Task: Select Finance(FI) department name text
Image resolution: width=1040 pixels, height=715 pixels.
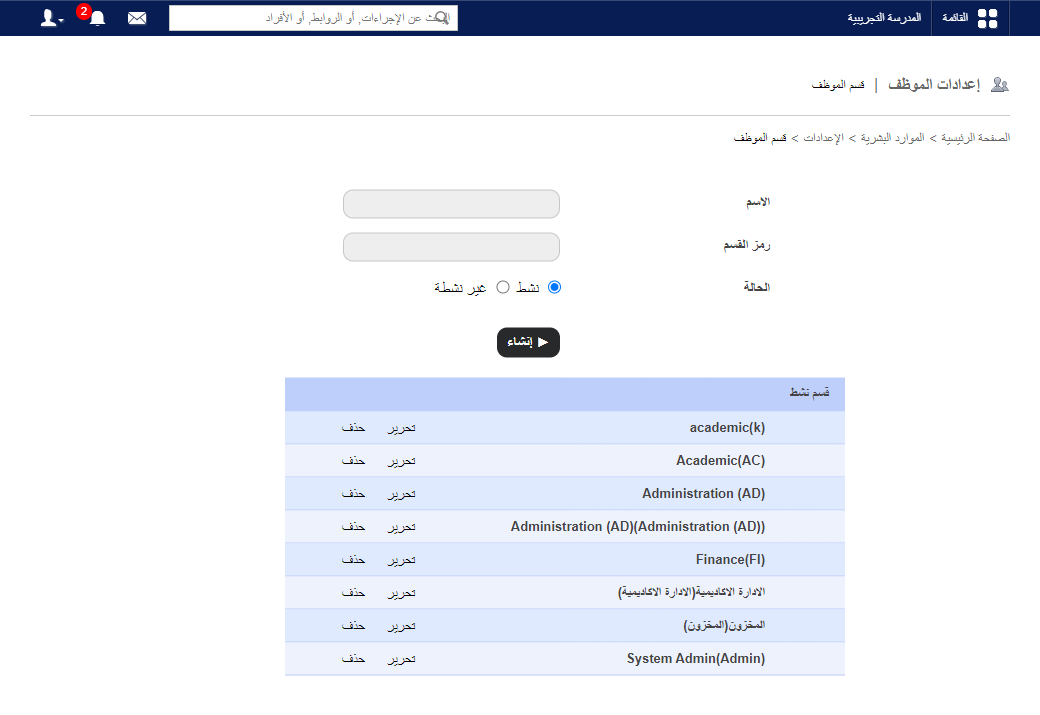Action: click(730, 560)
